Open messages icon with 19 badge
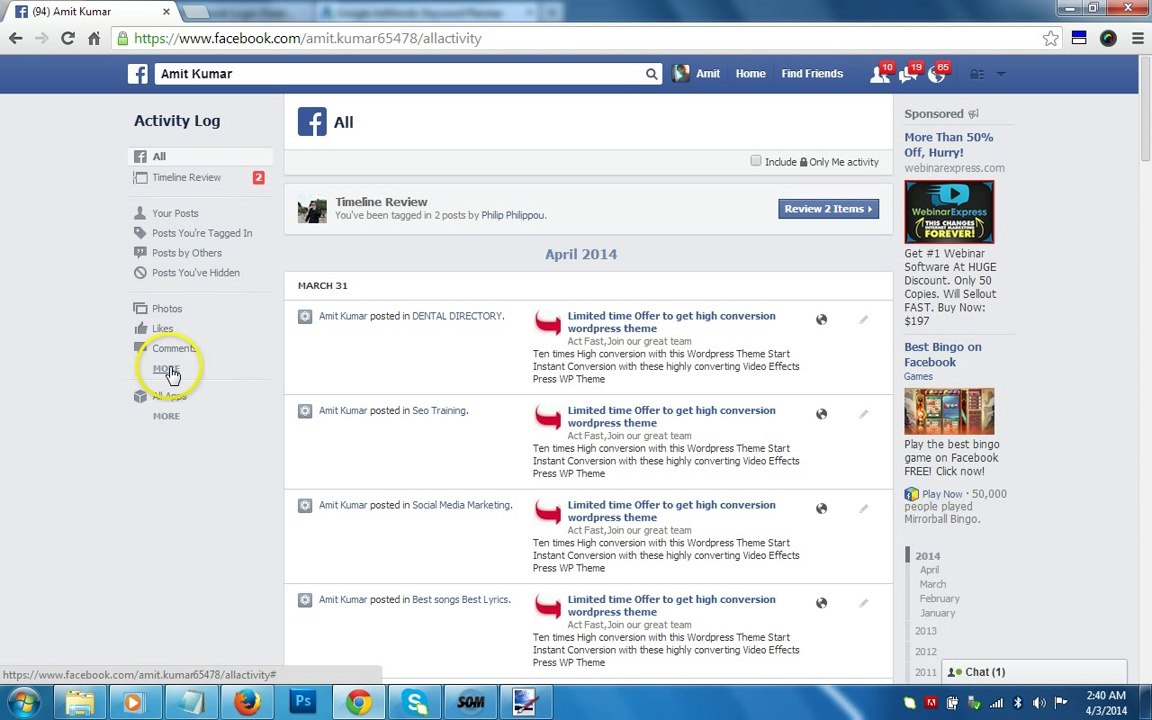Viewport: 1152px width, 720px height. 908,73
